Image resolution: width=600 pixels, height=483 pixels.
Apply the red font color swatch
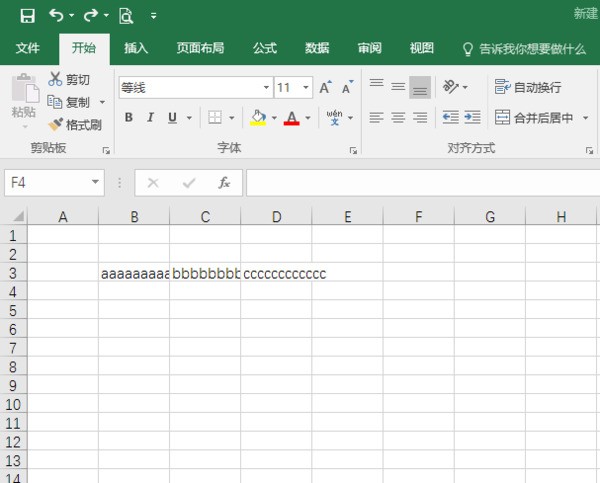point(291,118)
